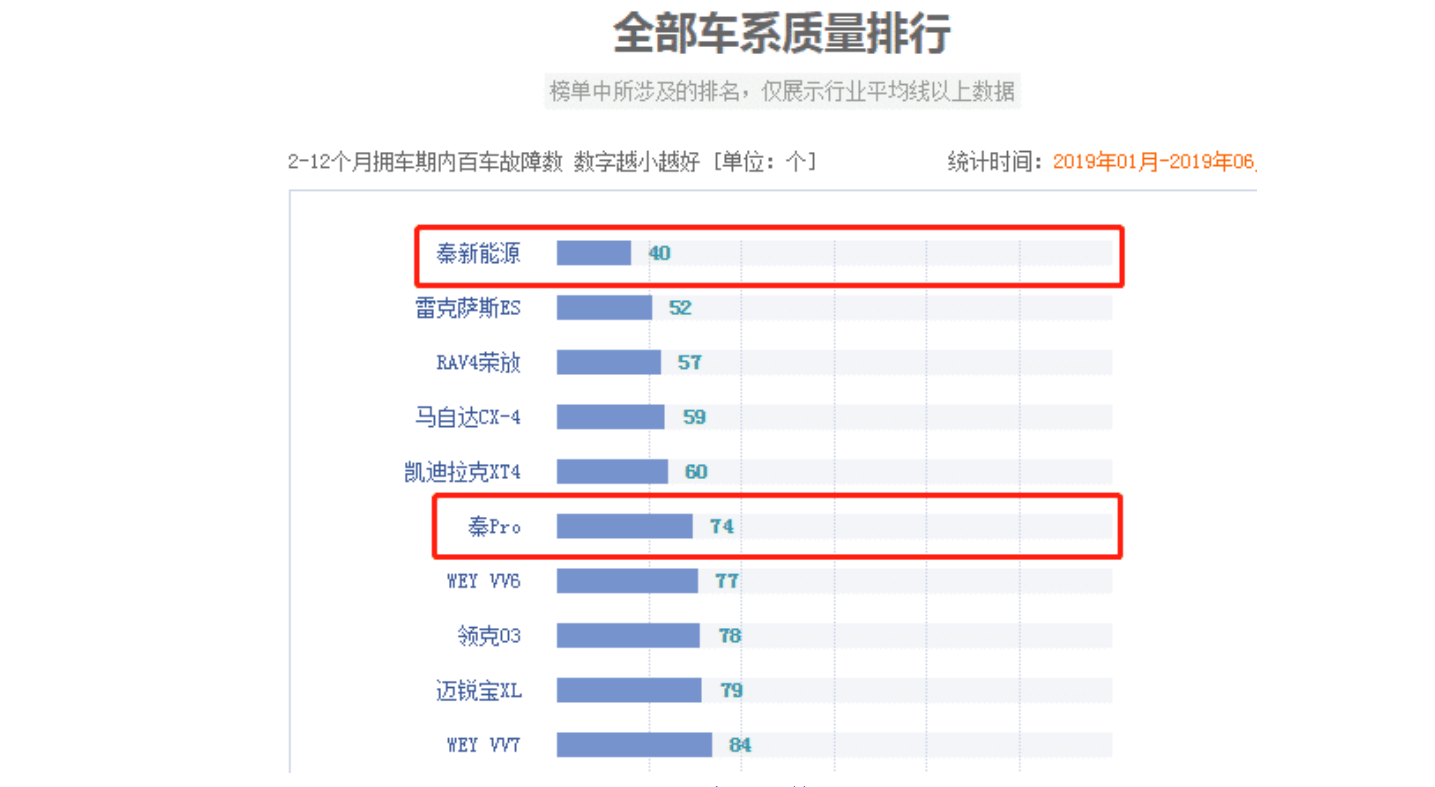
Task: Click the value 40 for 秦新能源
Action: 659,253
